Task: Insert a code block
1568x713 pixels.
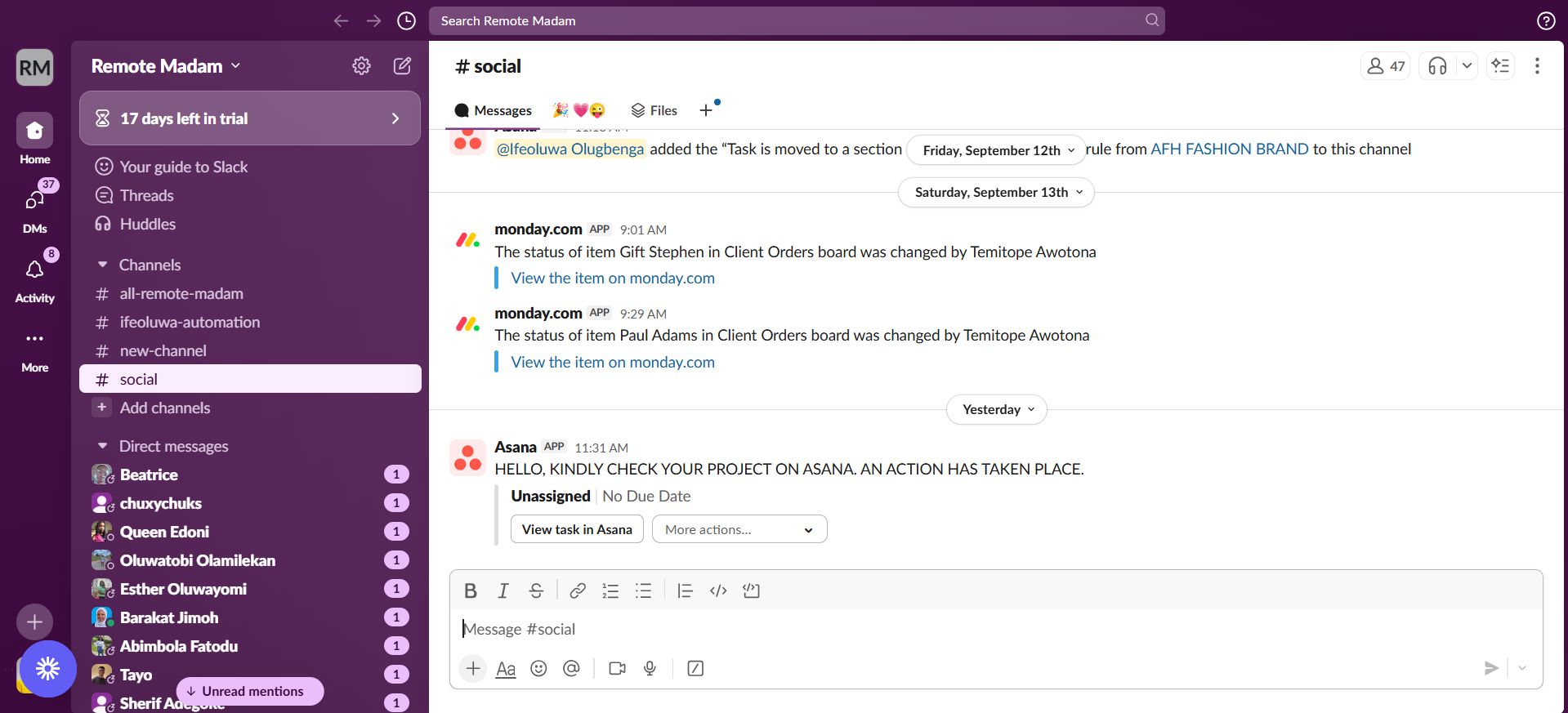Action: [x=751, y=590]
